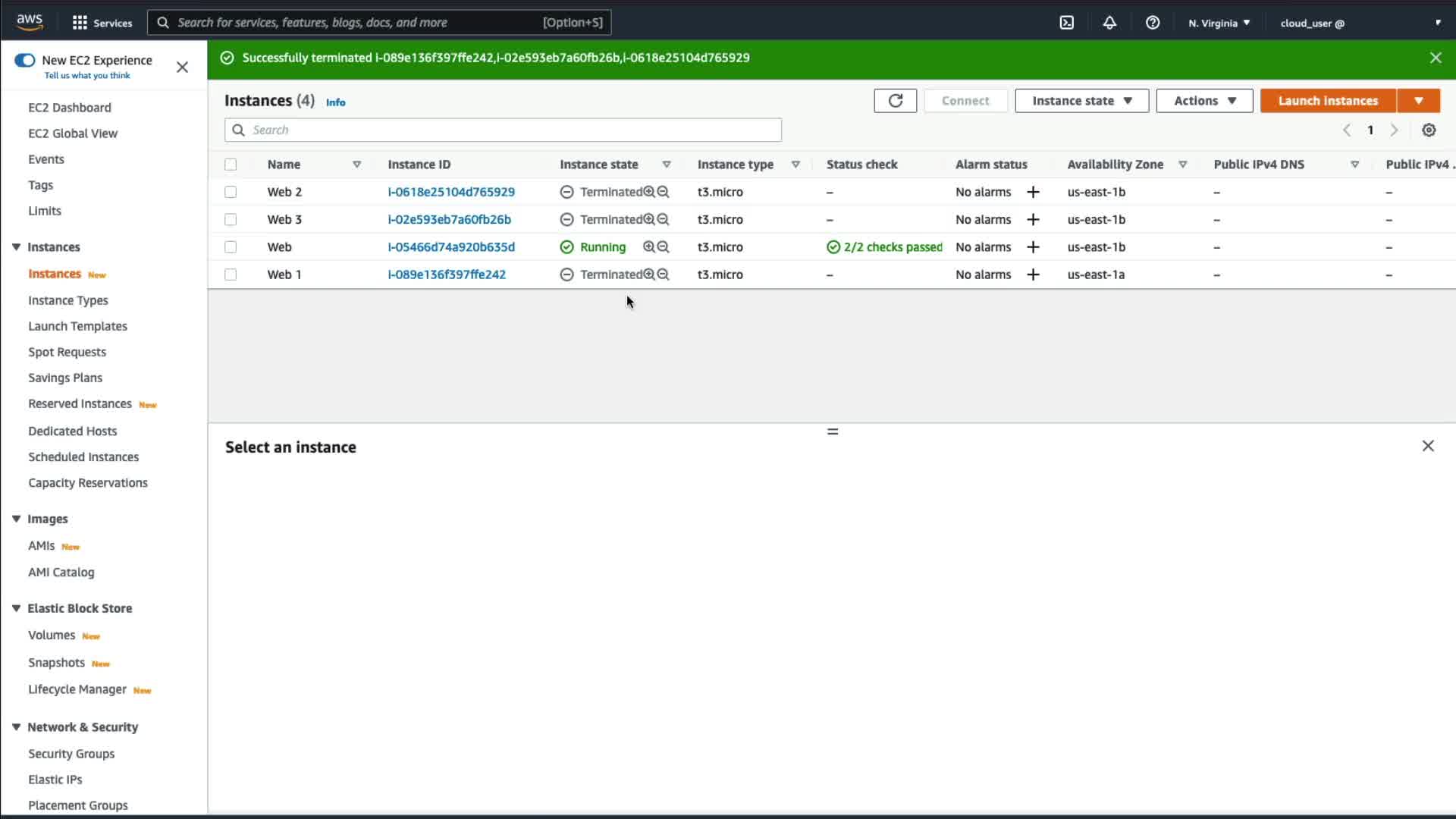Go to Security Groups in sidebar
1456x819 pixels.
71,754
